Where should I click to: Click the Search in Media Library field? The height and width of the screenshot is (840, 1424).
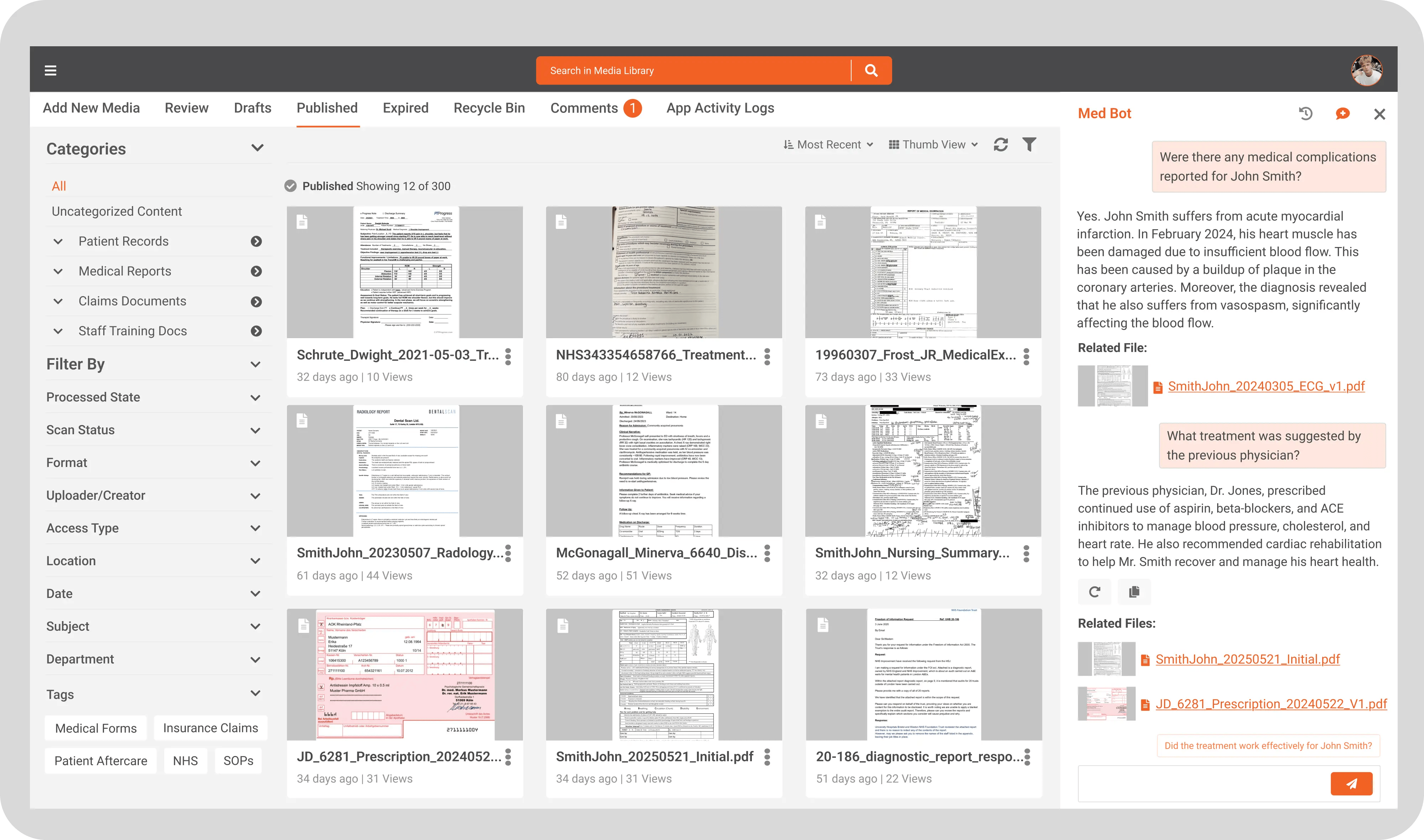tap(693, 71)
